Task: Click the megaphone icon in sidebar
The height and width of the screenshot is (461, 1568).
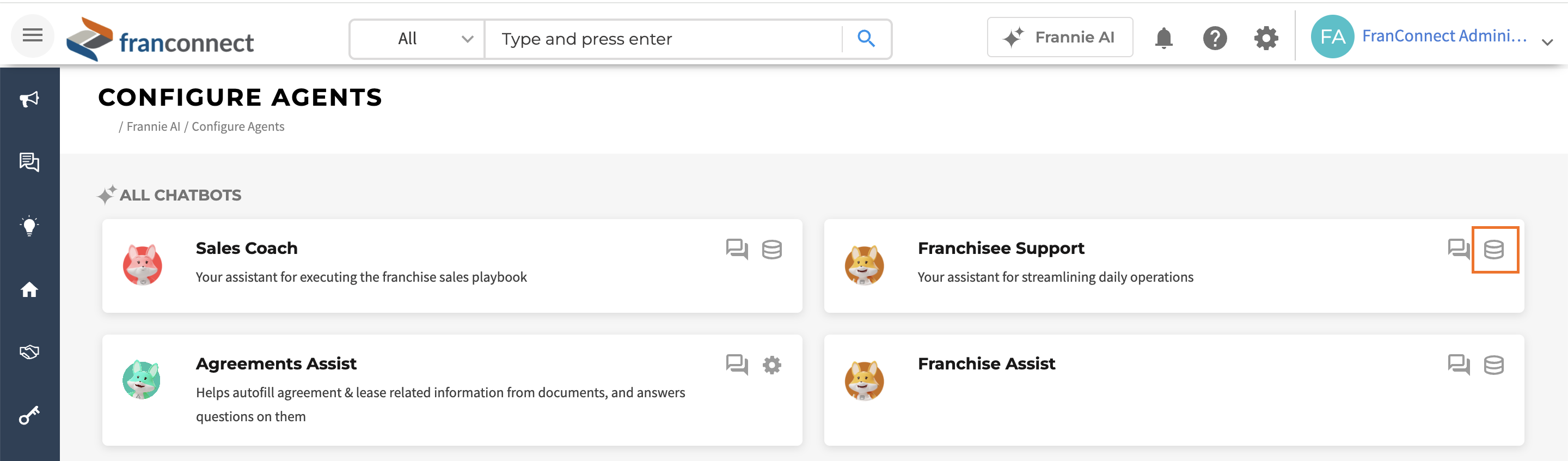Action: pos(29,99)
